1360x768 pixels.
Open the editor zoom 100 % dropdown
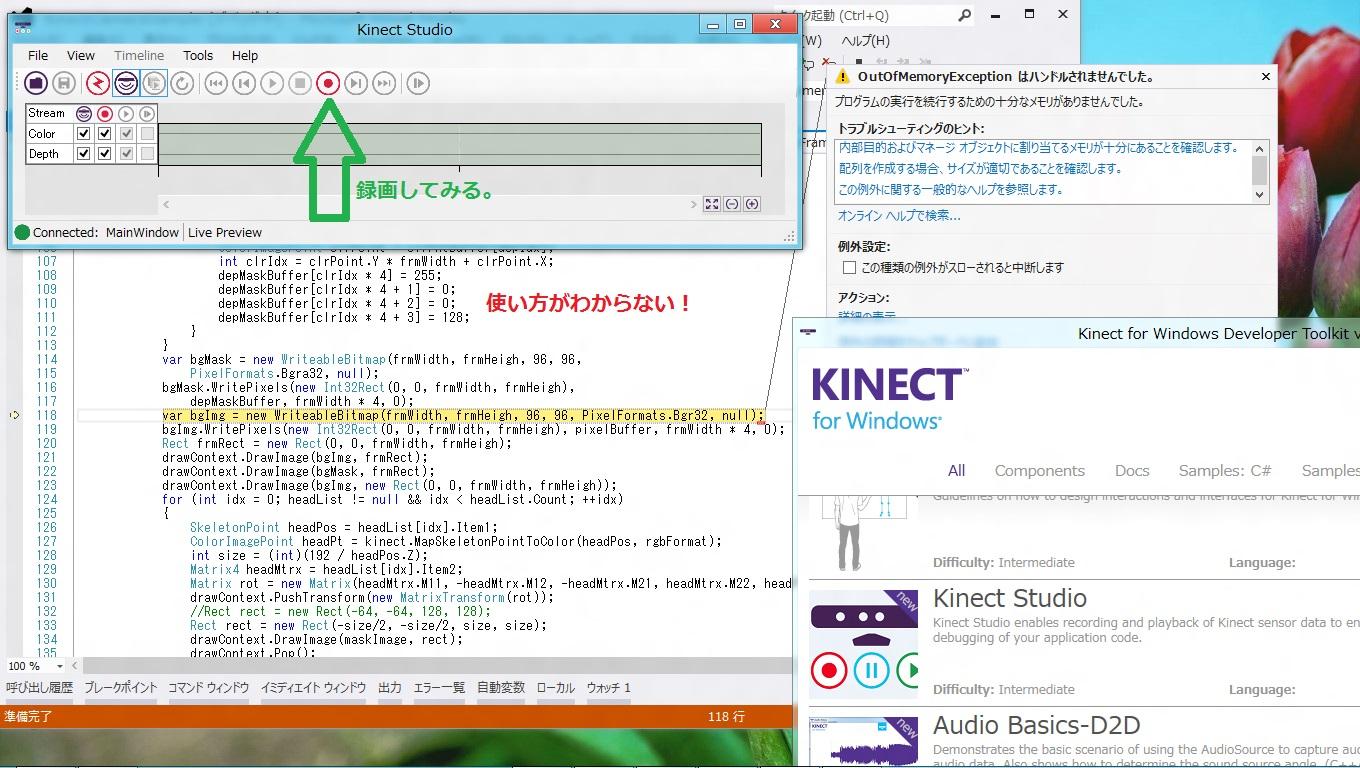click(60, 666)
